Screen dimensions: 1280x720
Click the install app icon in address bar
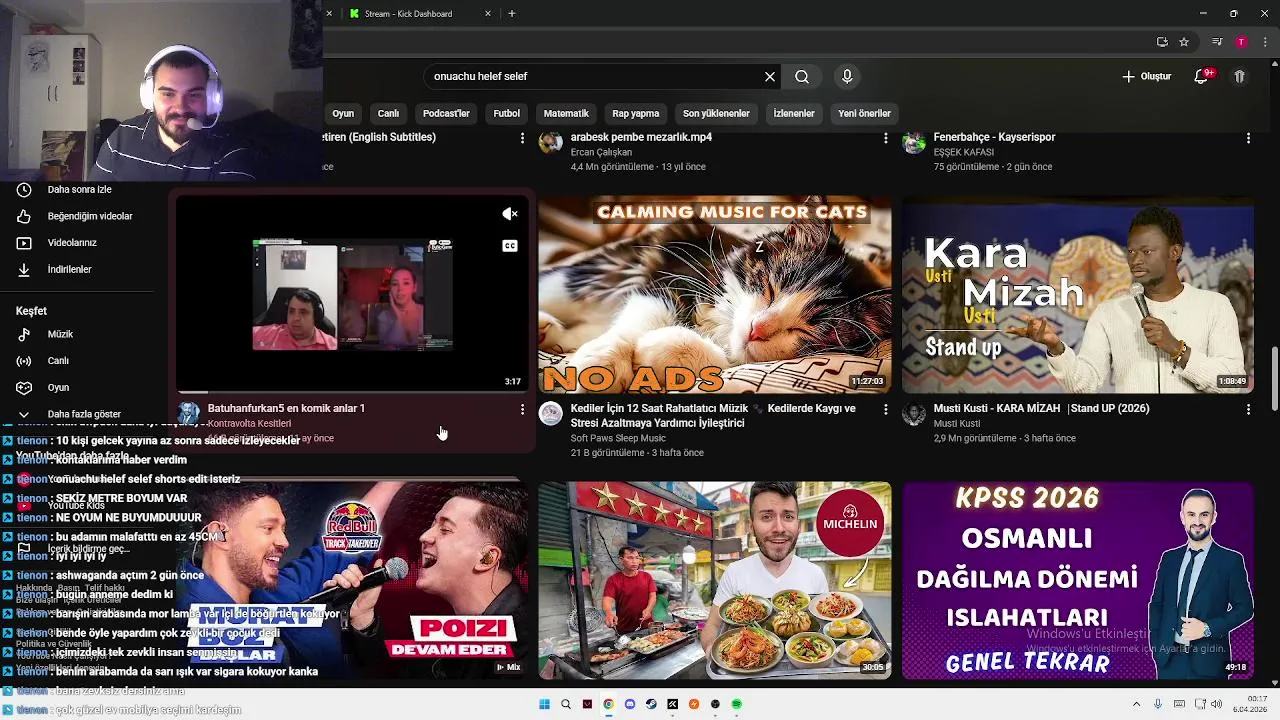[x=1162, y=42]
